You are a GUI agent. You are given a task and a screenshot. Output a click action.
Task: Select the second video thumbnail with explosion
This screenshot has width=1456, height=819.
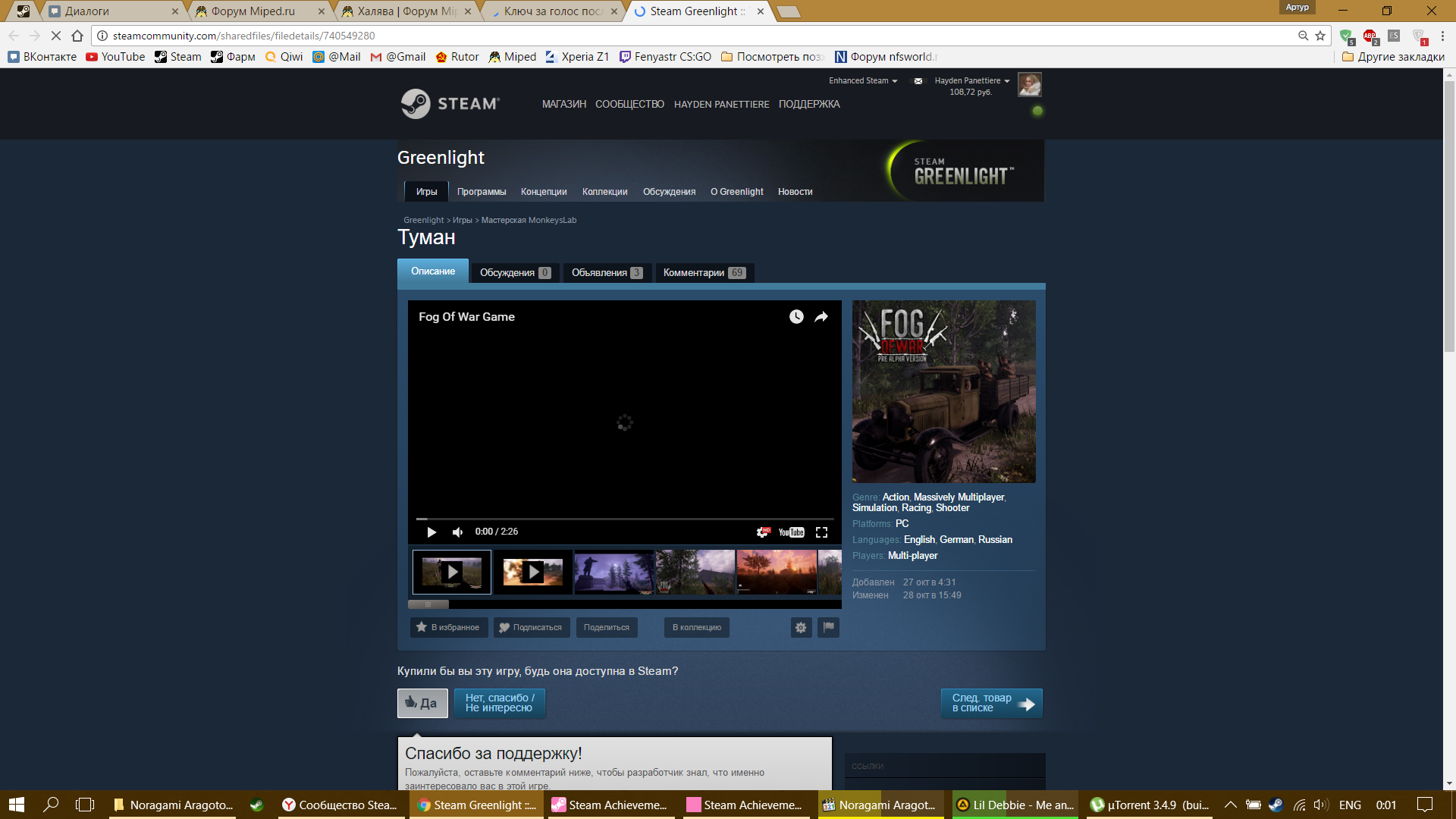tap(533, 572)
